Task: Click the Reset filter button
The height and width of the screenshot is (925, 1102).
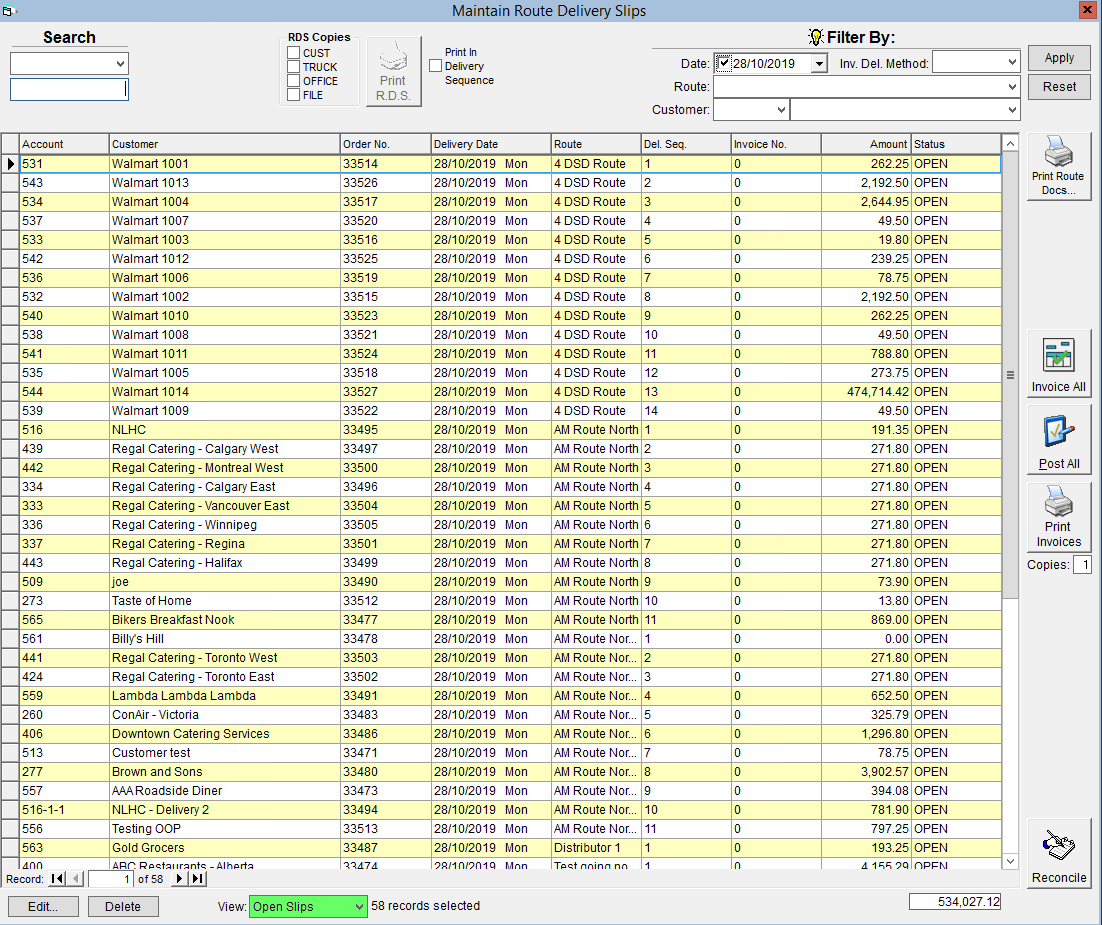Action: 1059,87
